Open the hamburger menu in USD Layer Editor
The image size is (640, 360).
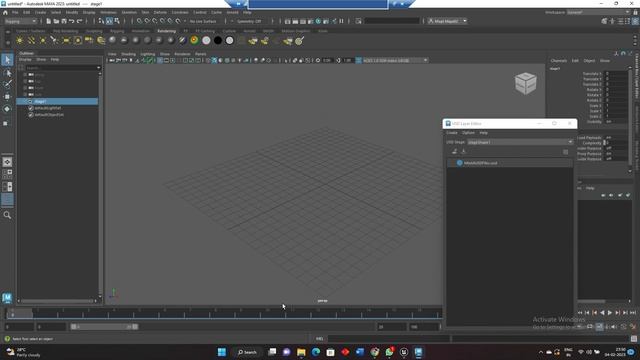(x=565, y=152)
